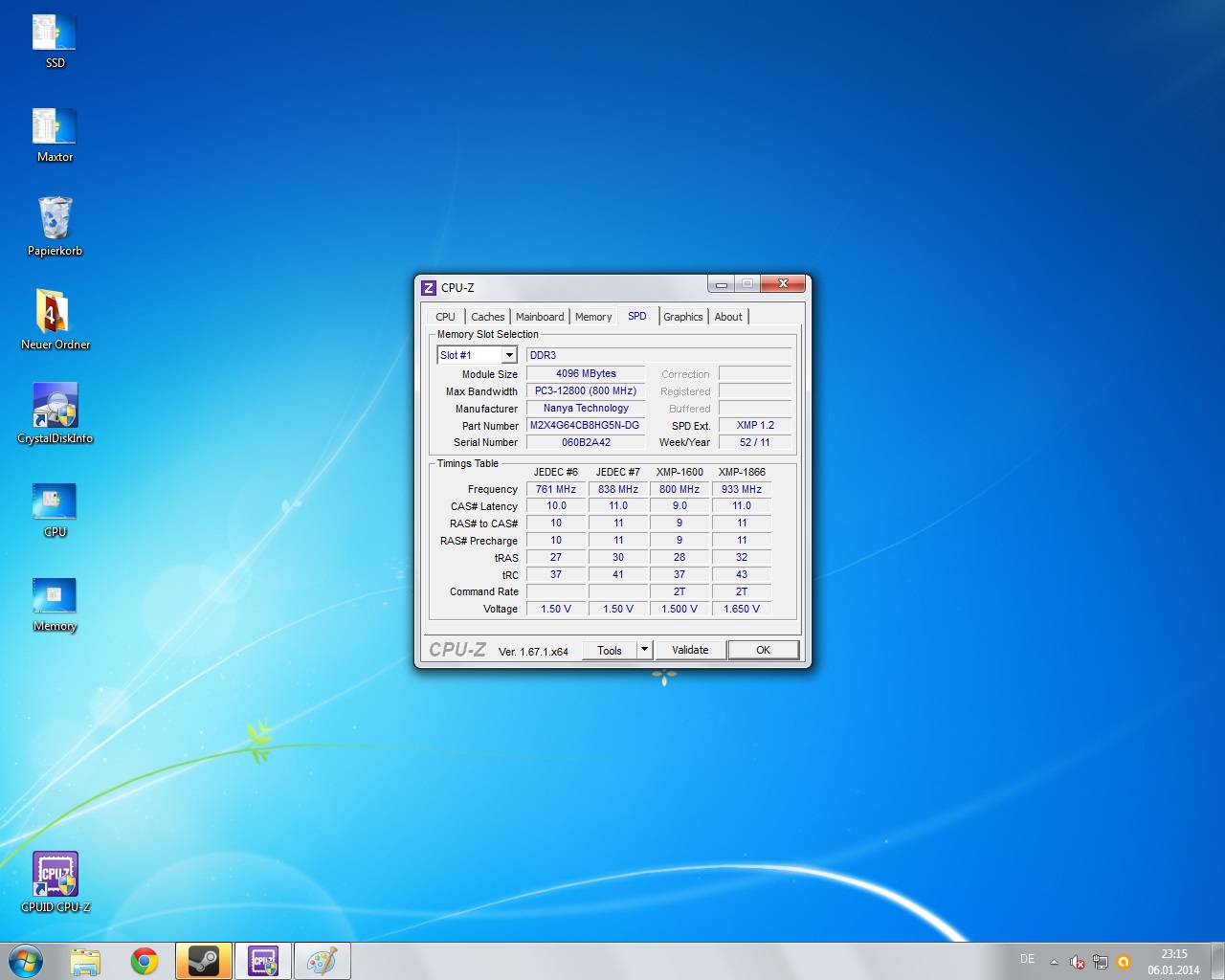This screenshot has width=1225, height=980.
Task: Click the 761 MHz frequency cell
Action: pyautogui.click(x=556, y=489)
